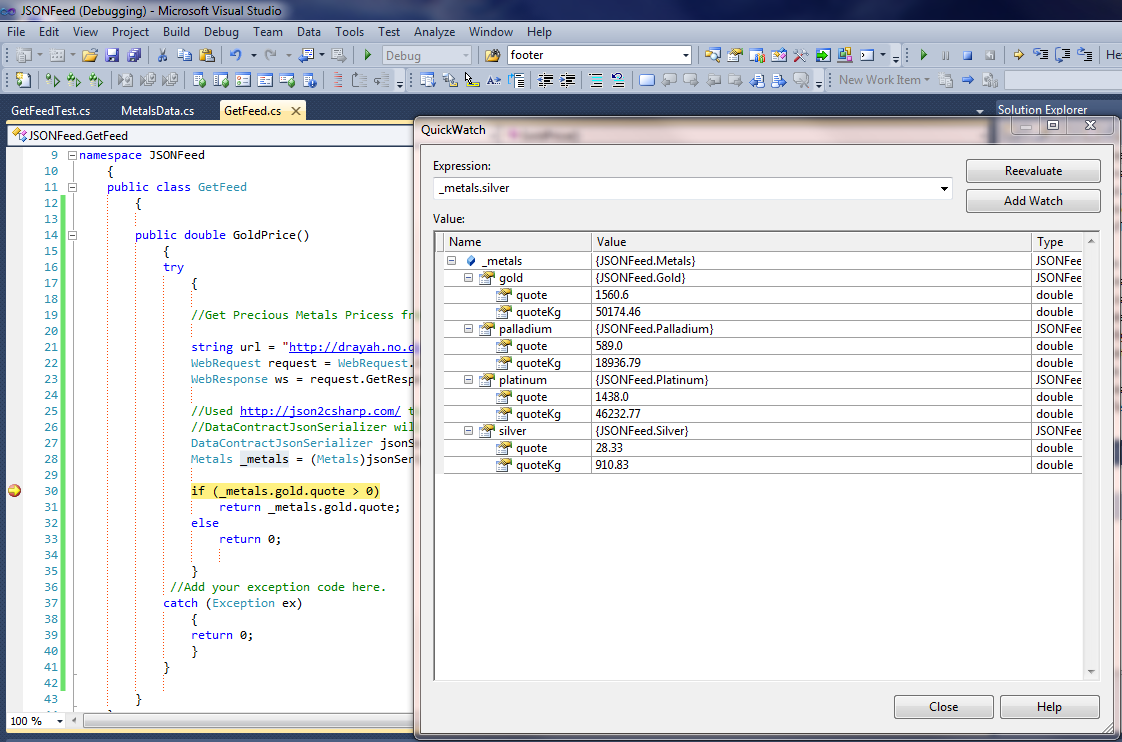Click the Step Into icon

click(x=1040, y=55)
